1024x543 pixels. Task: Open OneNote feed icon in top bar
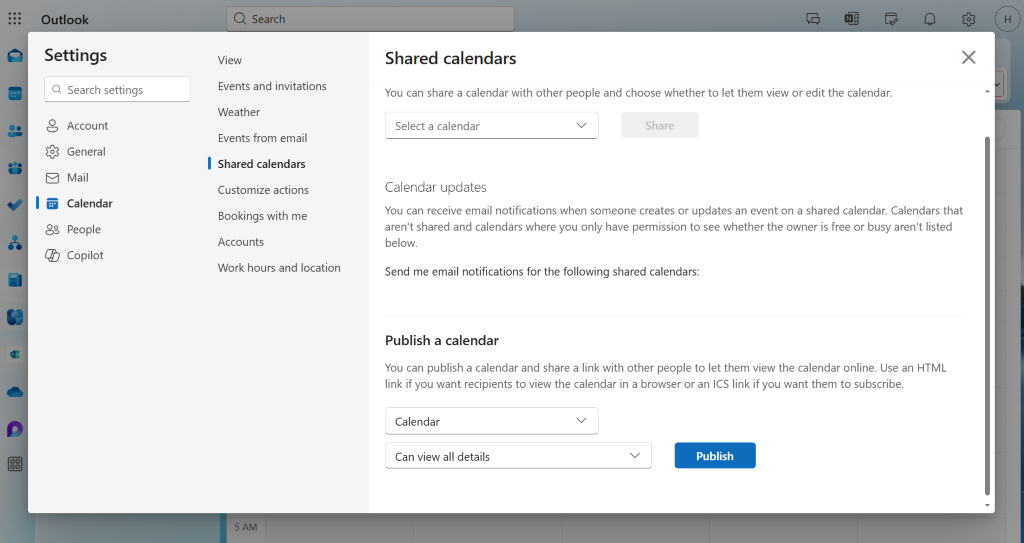852,19
